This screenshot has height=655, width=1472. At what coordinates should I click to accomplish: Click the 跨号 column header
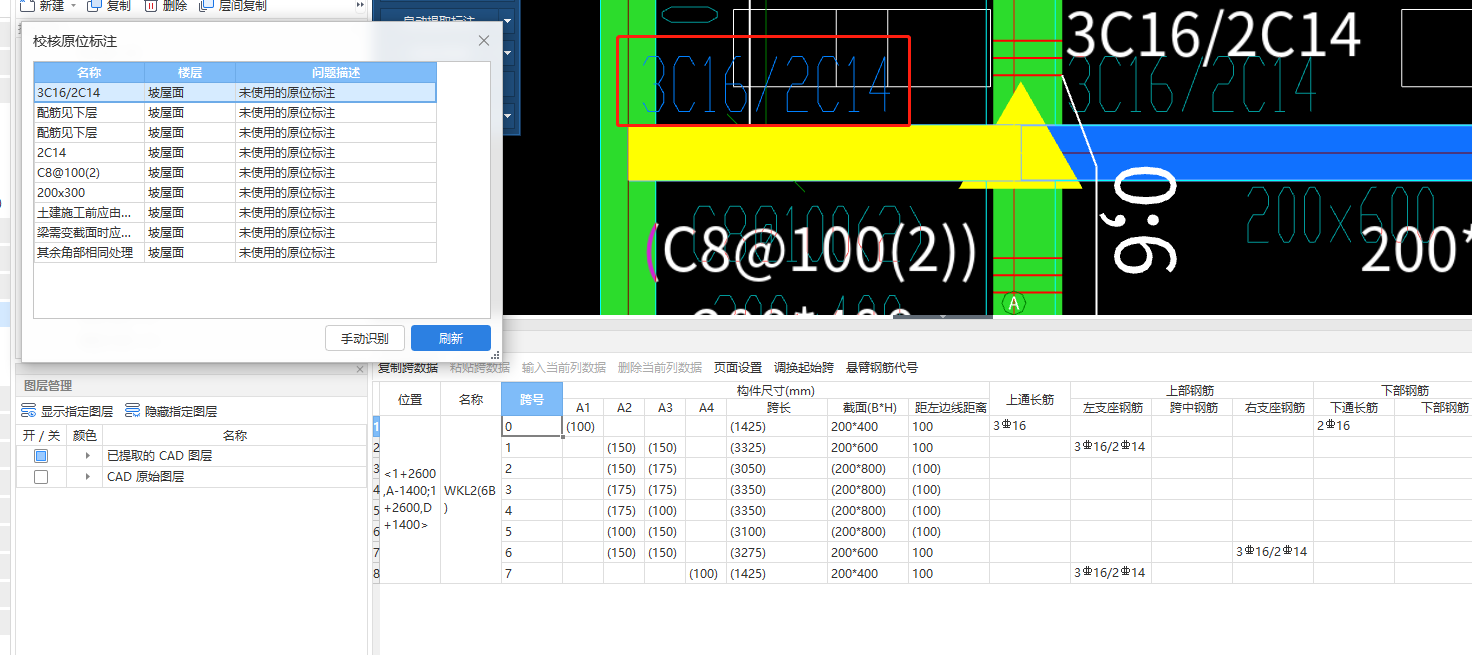pos(532,399)
